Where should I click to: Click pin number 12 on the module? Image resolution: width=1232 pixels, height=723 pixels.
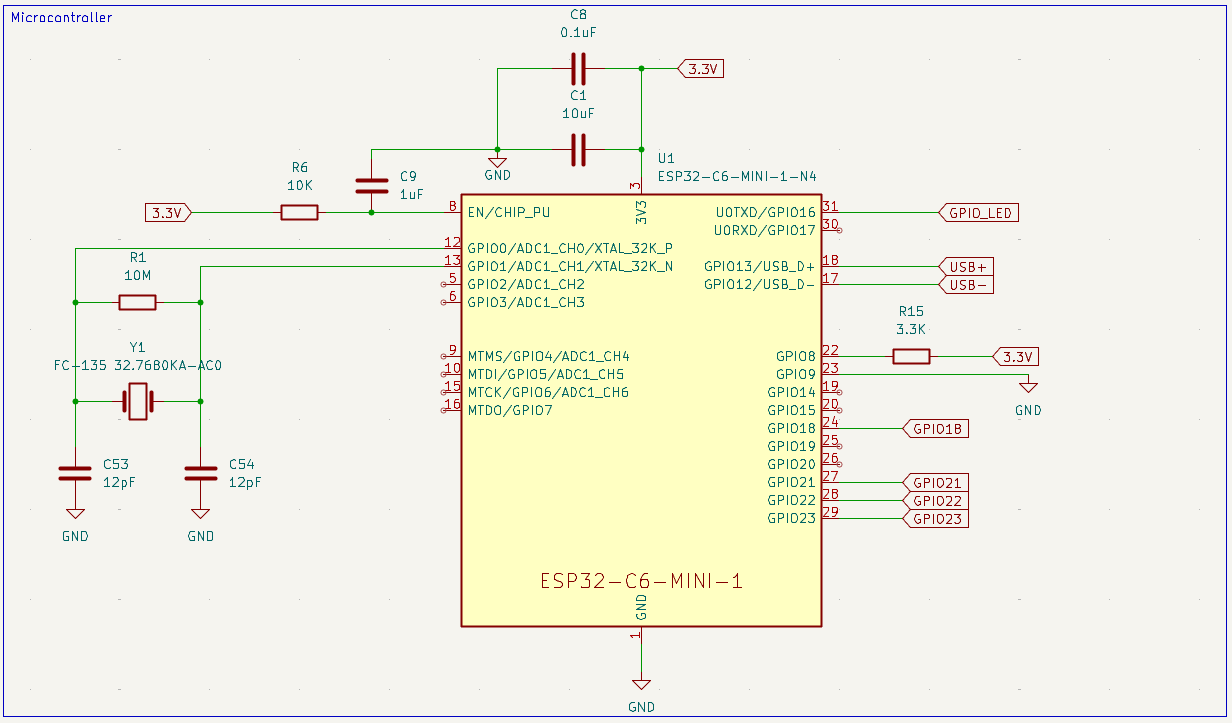(x=452, y=242)
